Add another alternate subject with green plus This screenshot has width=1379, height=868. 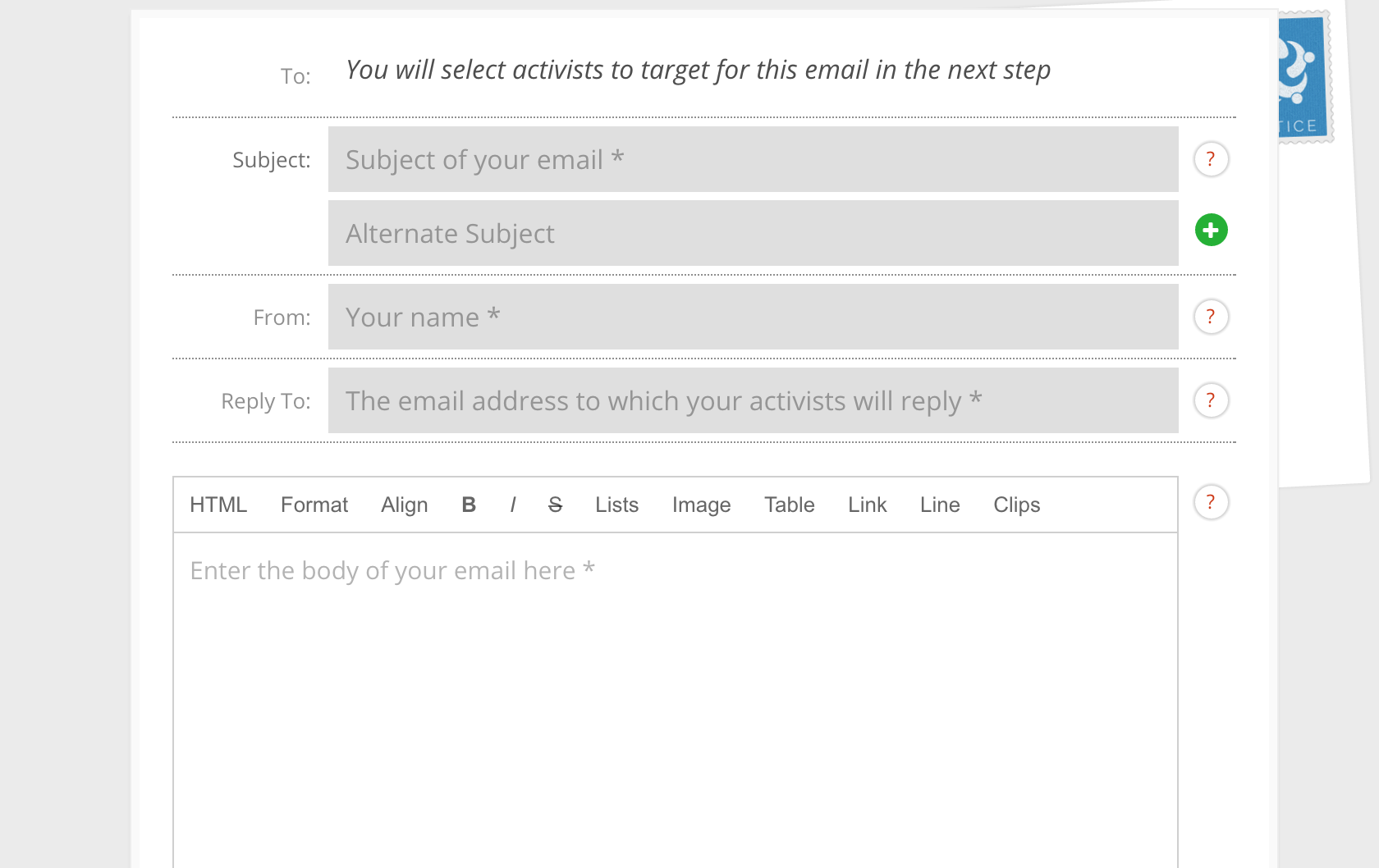coord(1211,230)
